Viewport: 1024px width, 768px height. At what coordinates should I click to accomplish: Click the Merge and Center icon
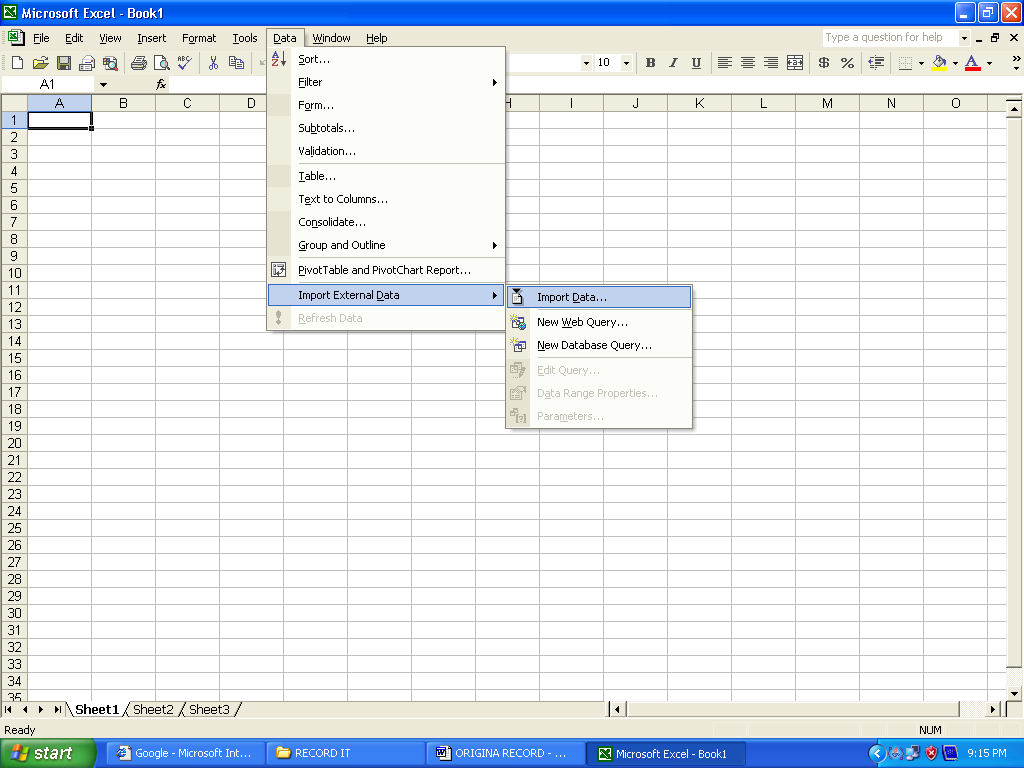click(795, 63)
